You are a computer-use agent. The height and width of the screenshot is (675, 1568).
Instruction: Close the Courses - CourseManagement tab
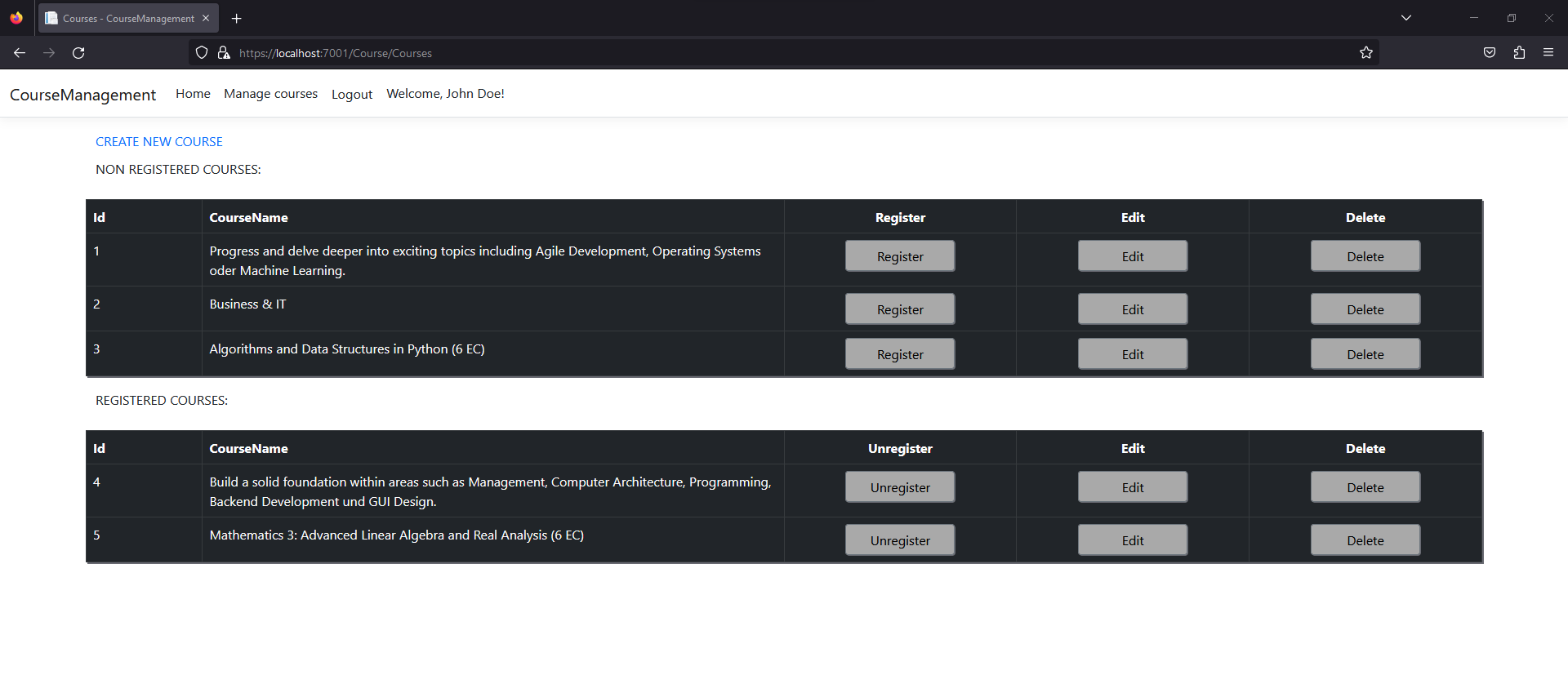(206, 18)
